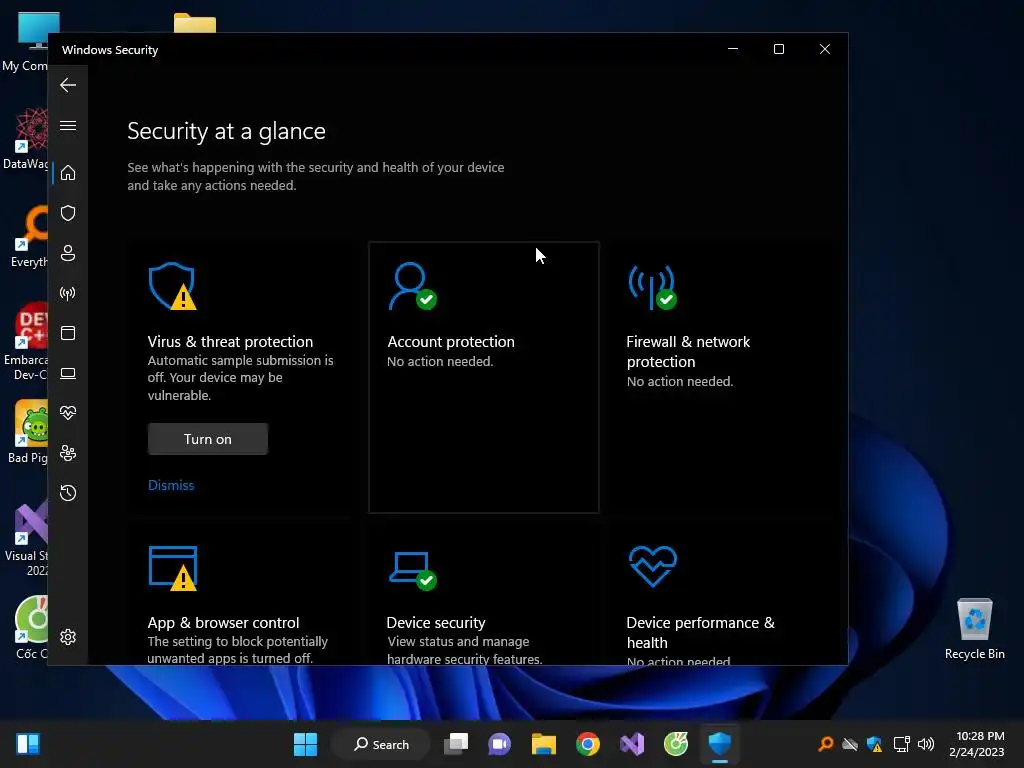Maximize the Windows Security window
Screen dimensions: 1024x768
[778, 50]
